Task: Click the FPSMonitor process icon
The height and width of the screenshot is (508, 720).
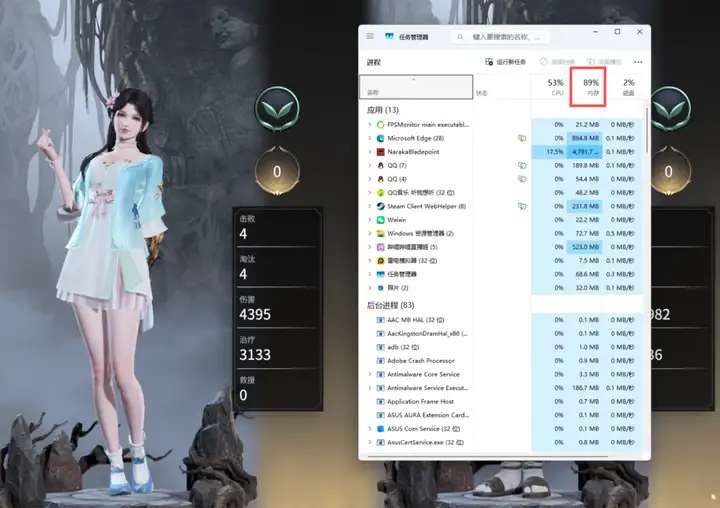Action: point(380,124)
